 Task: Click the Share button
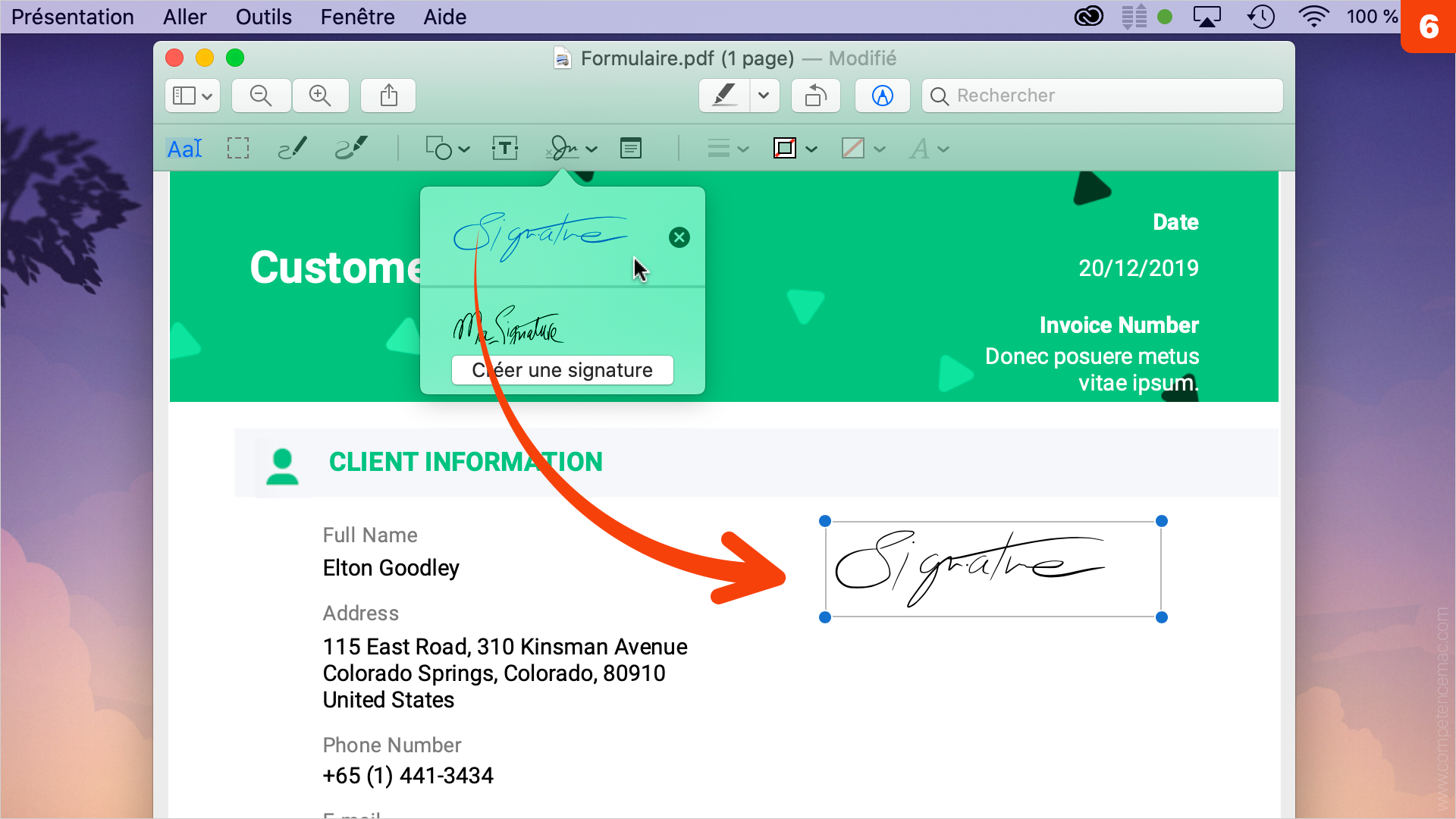[x=388, y=96]
